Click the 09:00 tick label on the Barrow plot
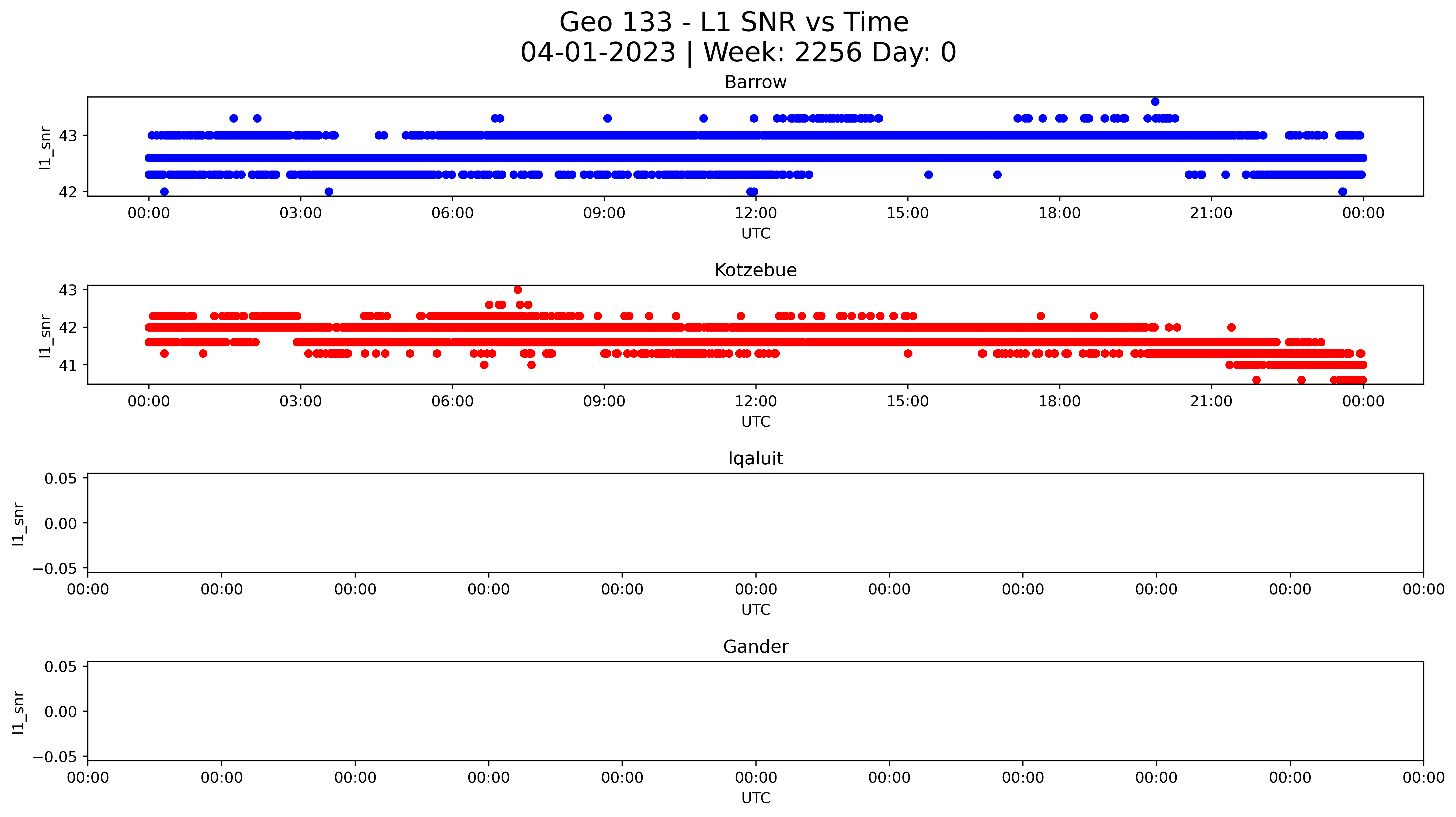The height and width of the screenshot is (817, 1456). (x=604, y=214)
